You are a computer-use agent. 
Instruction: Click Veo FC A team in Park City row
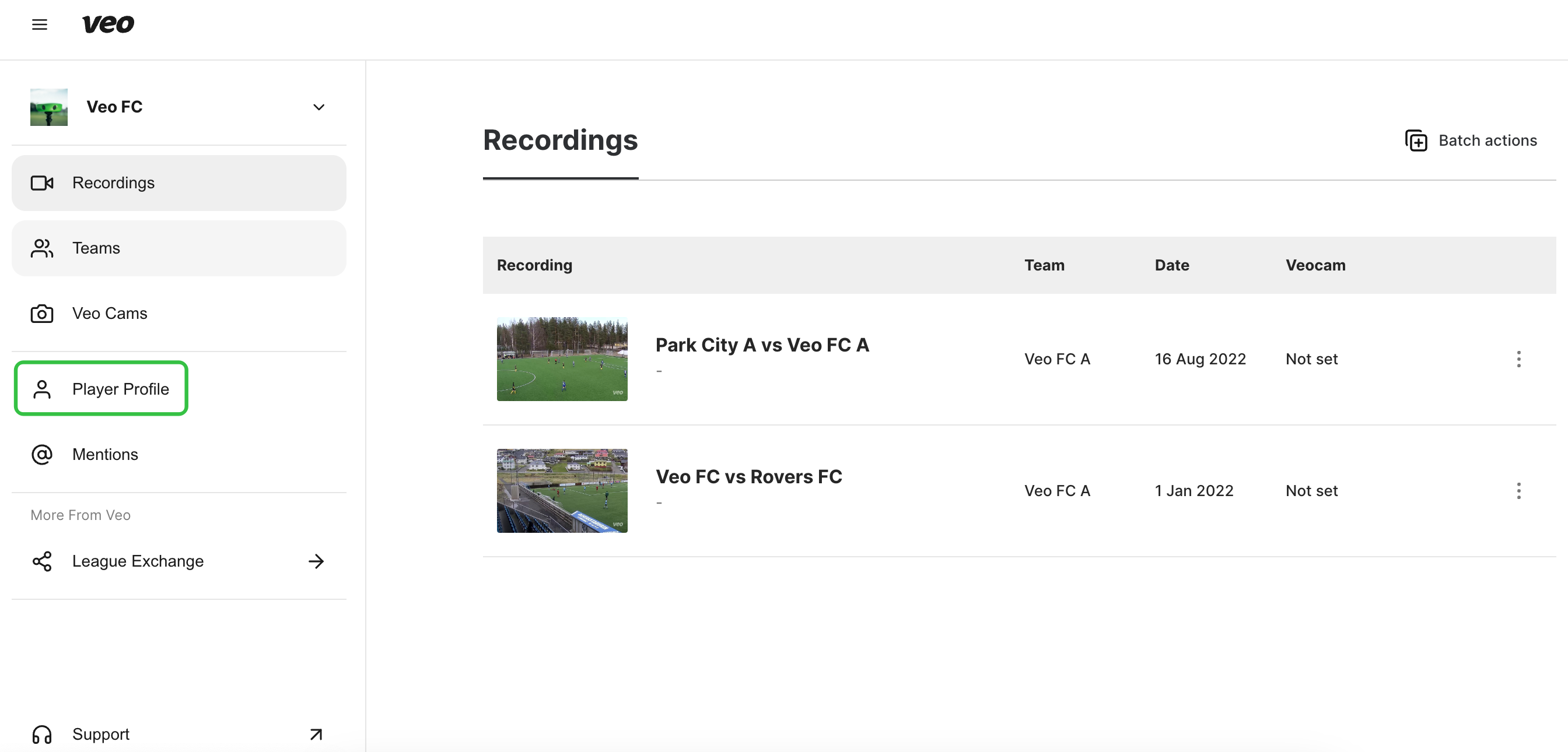pyautogui.click(x=1056, y=359)
